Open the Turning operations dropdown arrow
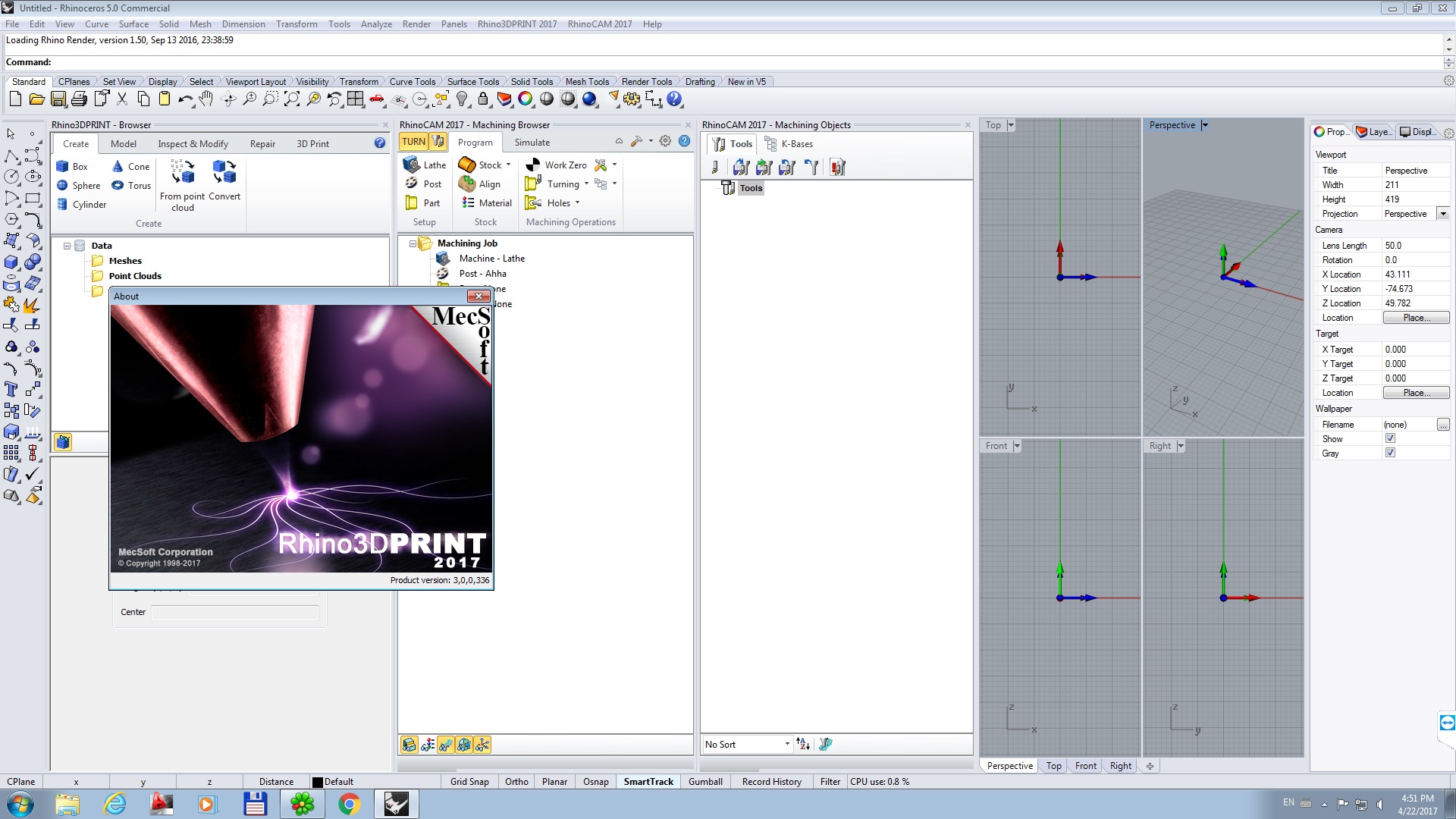The image size is (1456, 819). [x=586, y=184]
